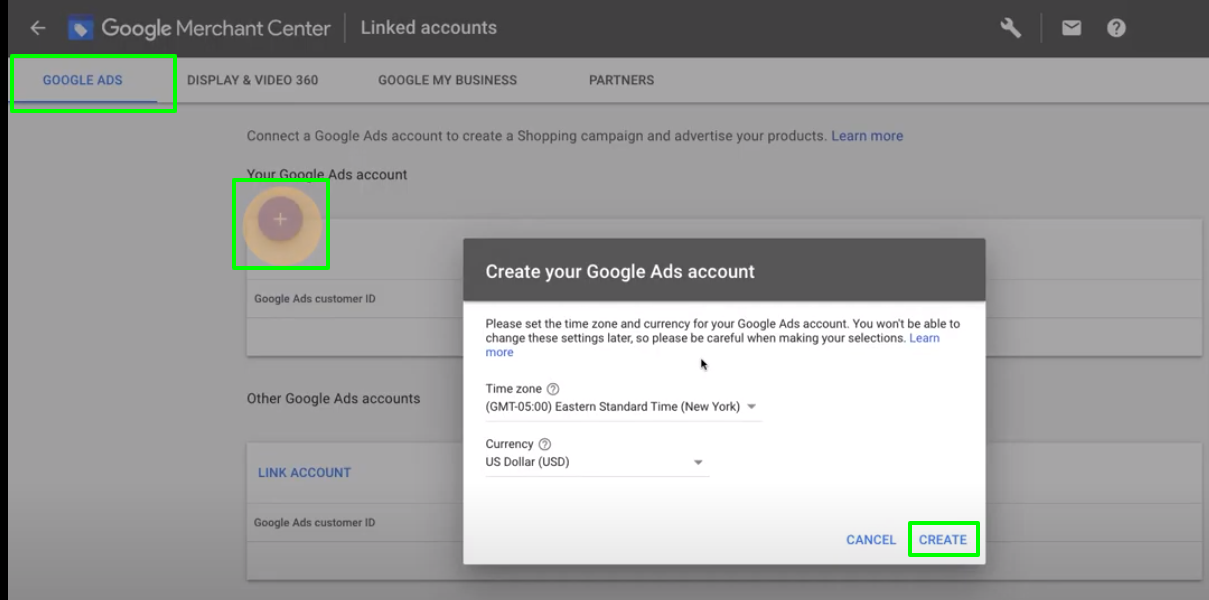Click the 'Other Google Ads accounts' heading

(x=333, y=398)
